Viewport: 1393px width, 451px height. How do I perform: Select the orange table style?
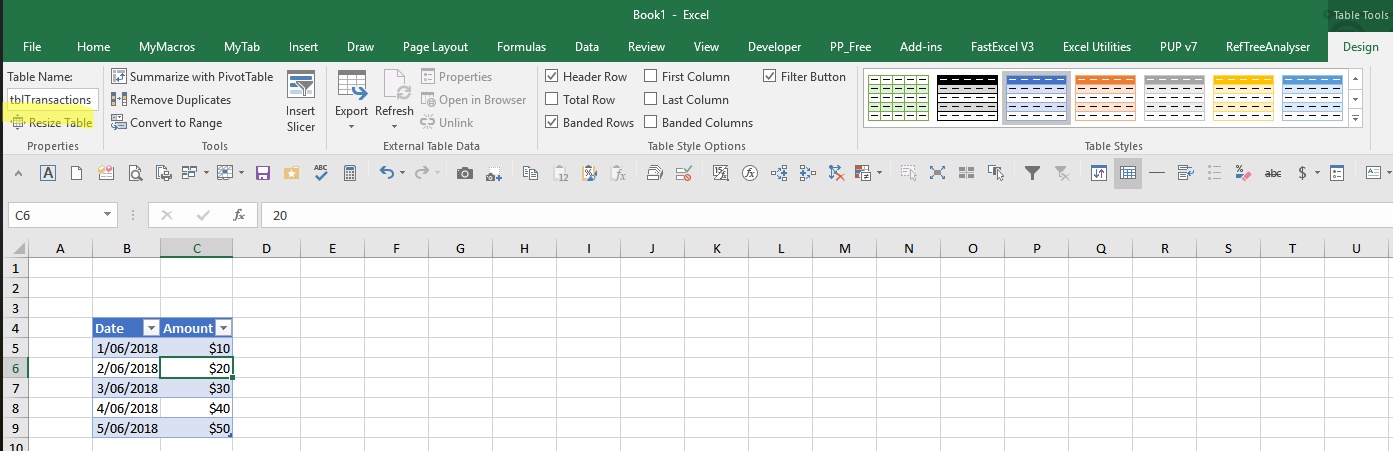coord(1105,97)
